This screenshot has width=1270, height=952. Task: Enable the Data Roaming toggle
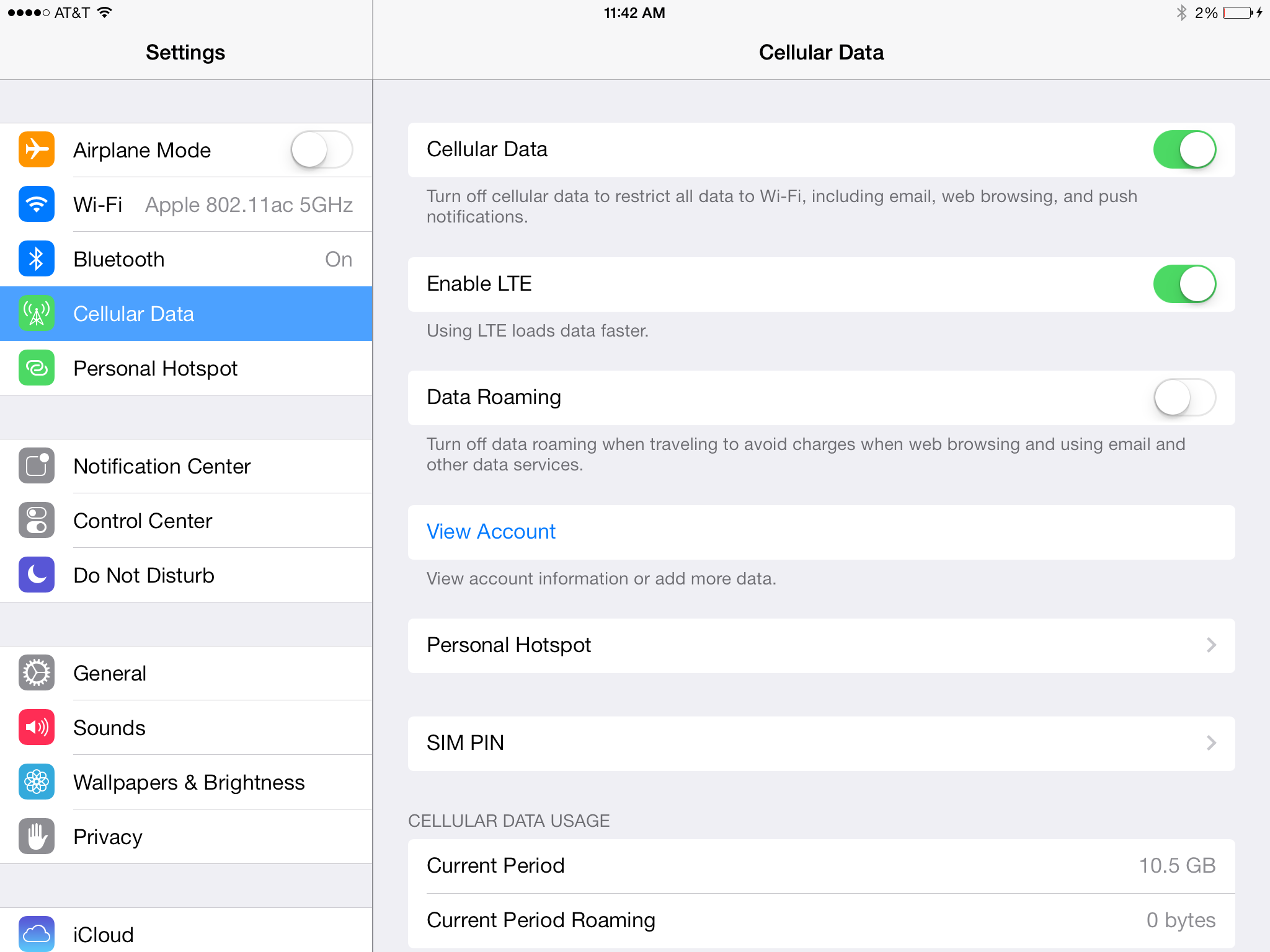pos(1183,397)
